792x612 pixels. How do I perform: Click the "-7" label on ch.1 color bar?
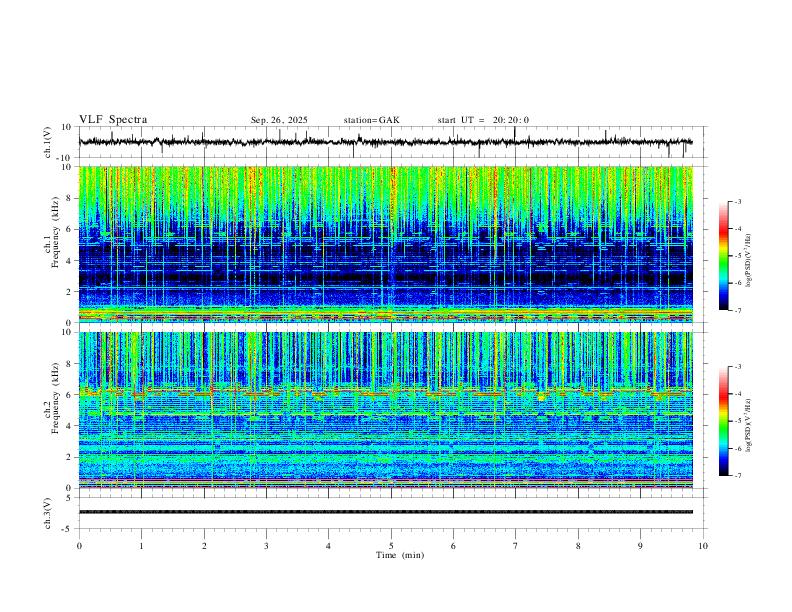pyautogui.click(x=737, y=311)
